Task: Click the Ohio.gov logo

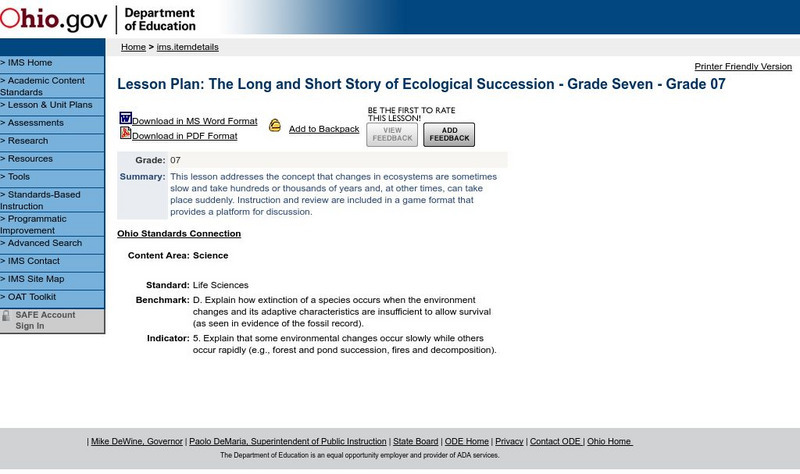Action: point(54,18)
